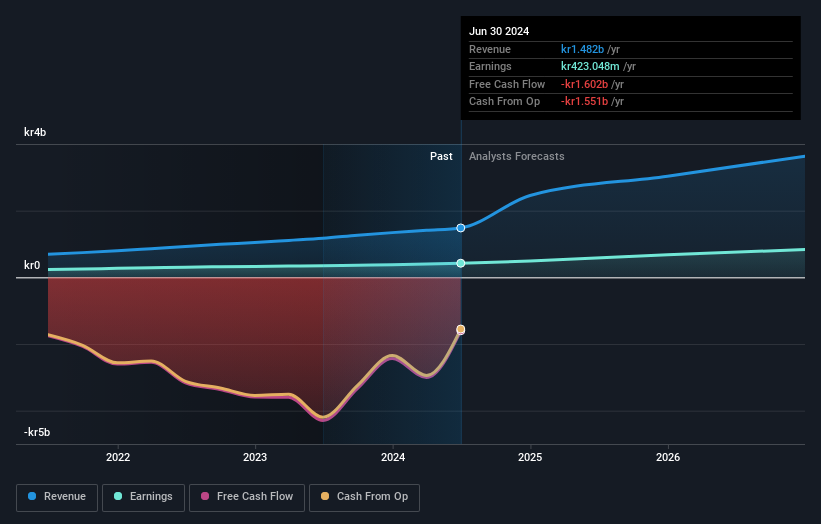The image size is (821, 524).
Task: Click the 2024 x-axis label
Action: tap(393, 457)
